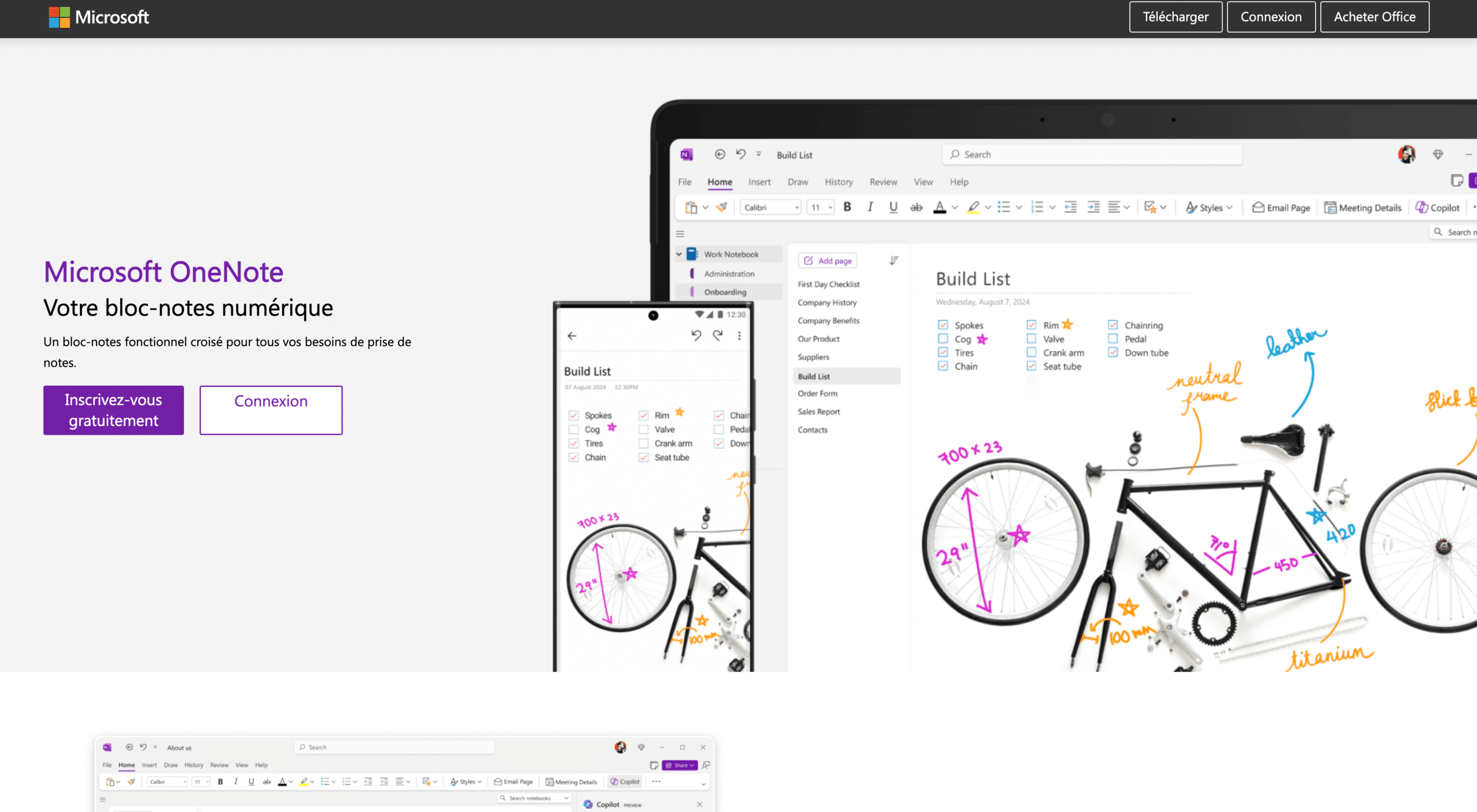Click the sort pages icon beside Add page
This screenshot has width=1477, height=812.
pos(894,261)
